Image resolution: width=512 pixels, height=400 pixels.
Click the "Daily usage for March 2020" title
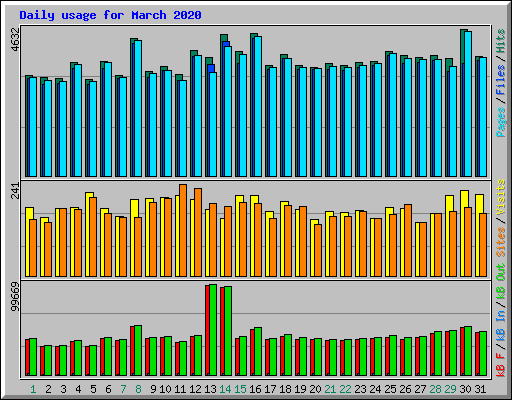tap(110, 15)
